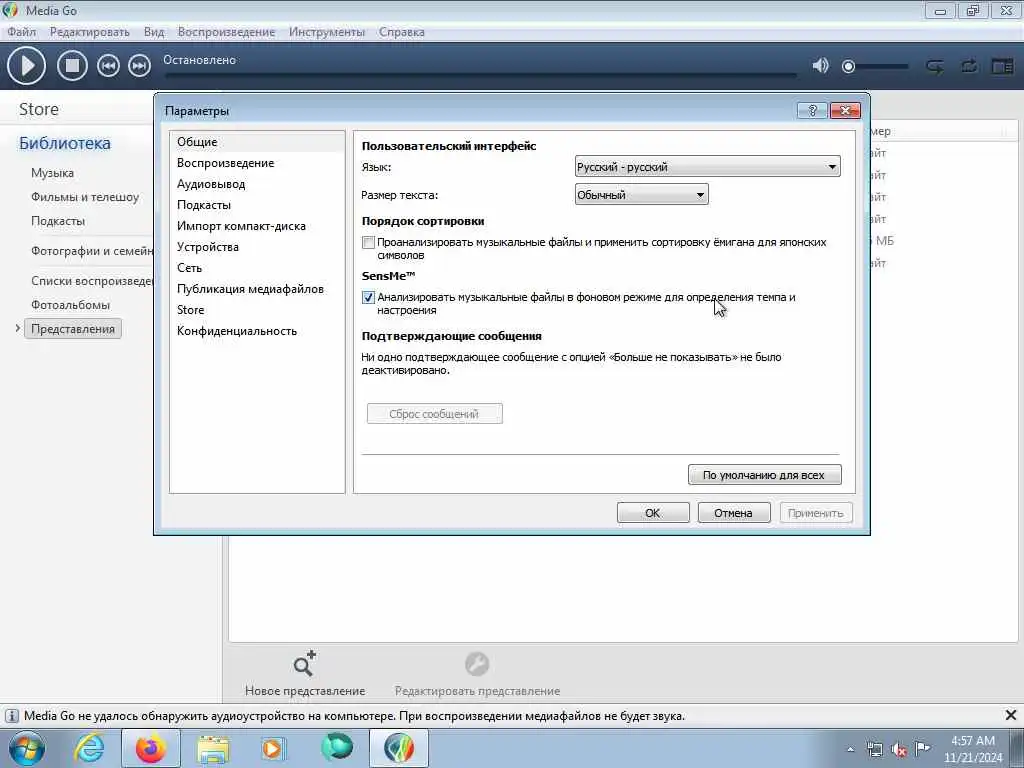This screenshot has width=1024, height=768.
Task: Open the Воспроизведение menu
Action: pyautogui.click(x=227, y=32)
